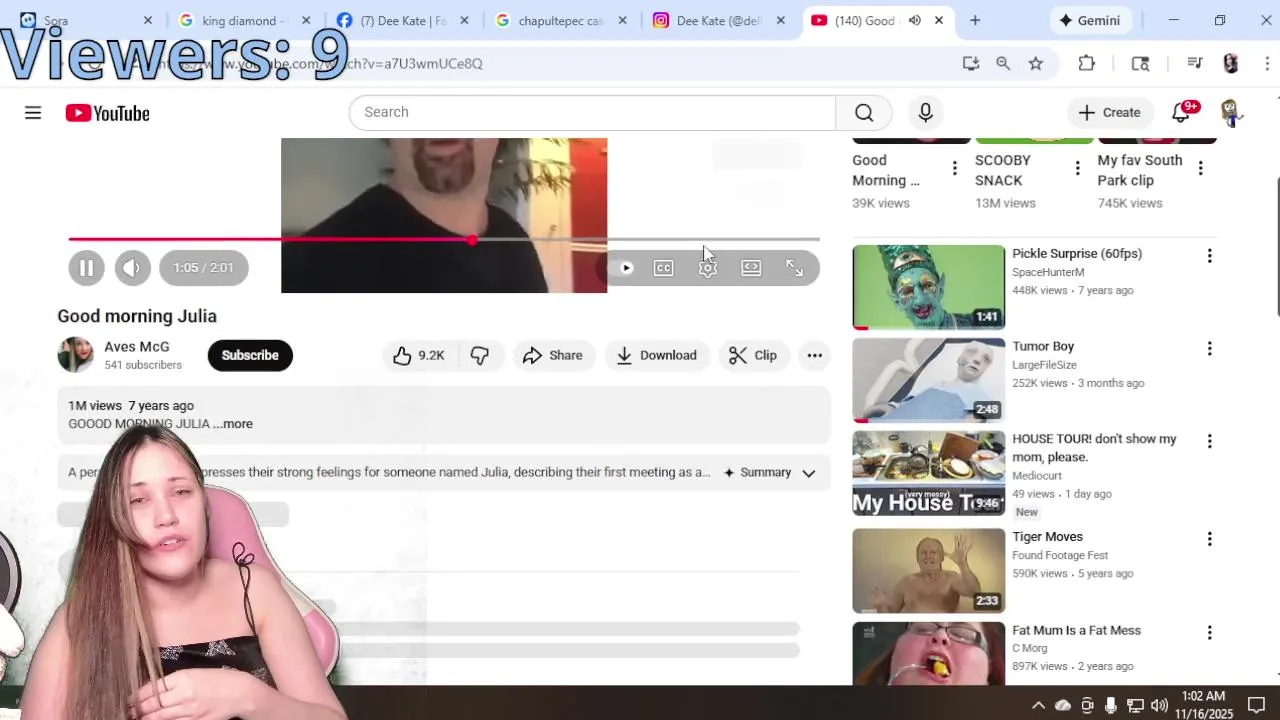Download the video
The image size is (1280, 720).
point(657,355)
